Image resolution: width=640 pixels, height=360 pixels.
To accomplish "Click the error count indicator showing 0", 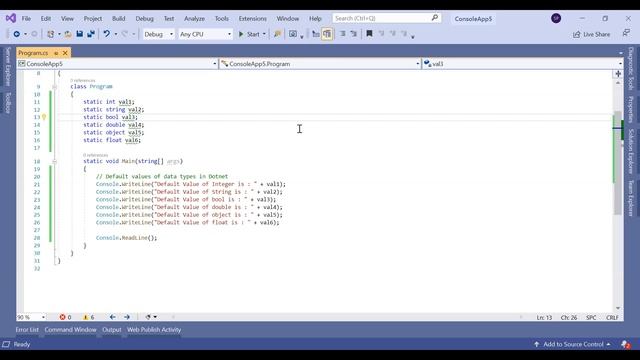I will [x=65, y=317].
